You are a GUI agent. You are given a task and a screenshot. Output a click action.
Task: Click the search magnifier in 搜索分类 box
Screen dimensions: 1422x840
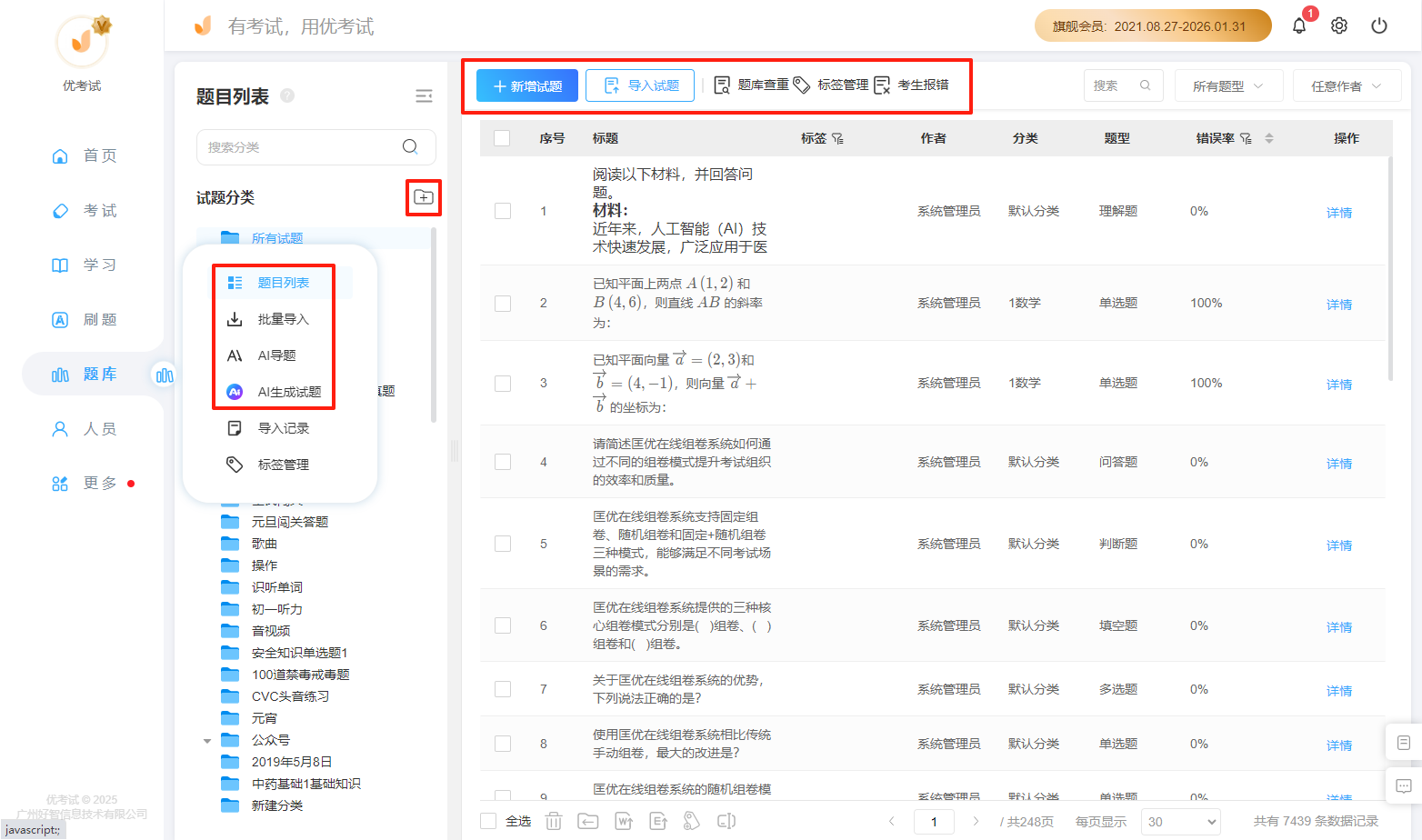[x=410, y=146]
